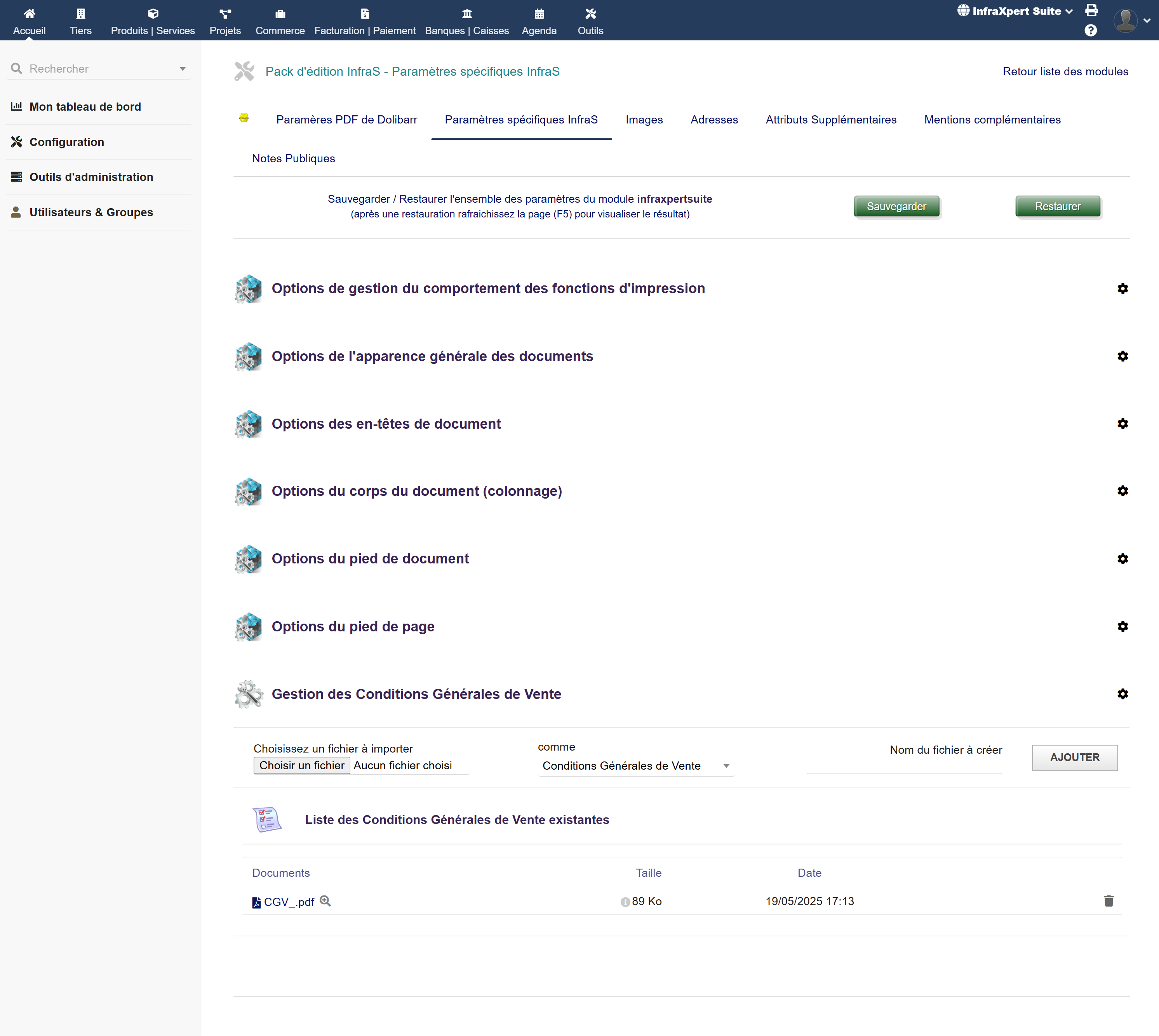Open the search box dropdown arrow
This screenshot has height=1036, width=1159.
(183, 69)
